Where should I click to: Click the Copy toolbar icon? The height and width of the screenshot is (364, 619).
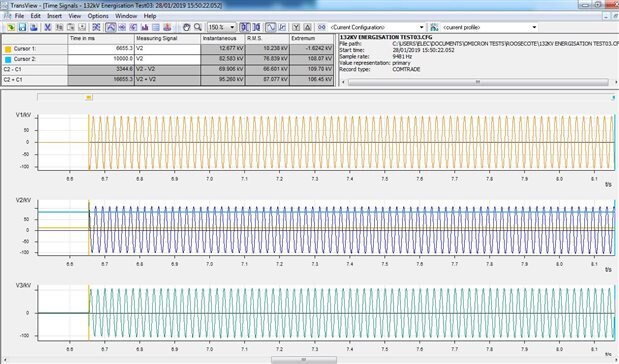59,27
